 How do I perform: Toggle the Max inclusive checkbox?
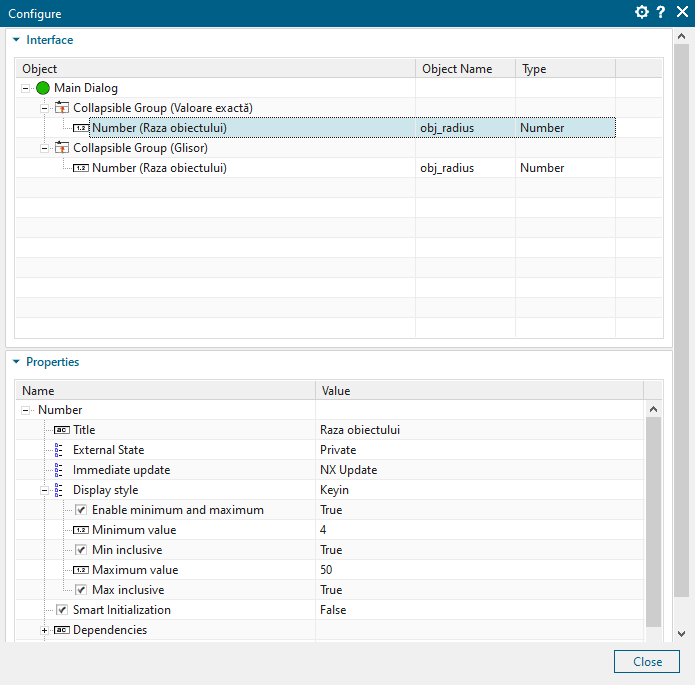tap(81, 590)
